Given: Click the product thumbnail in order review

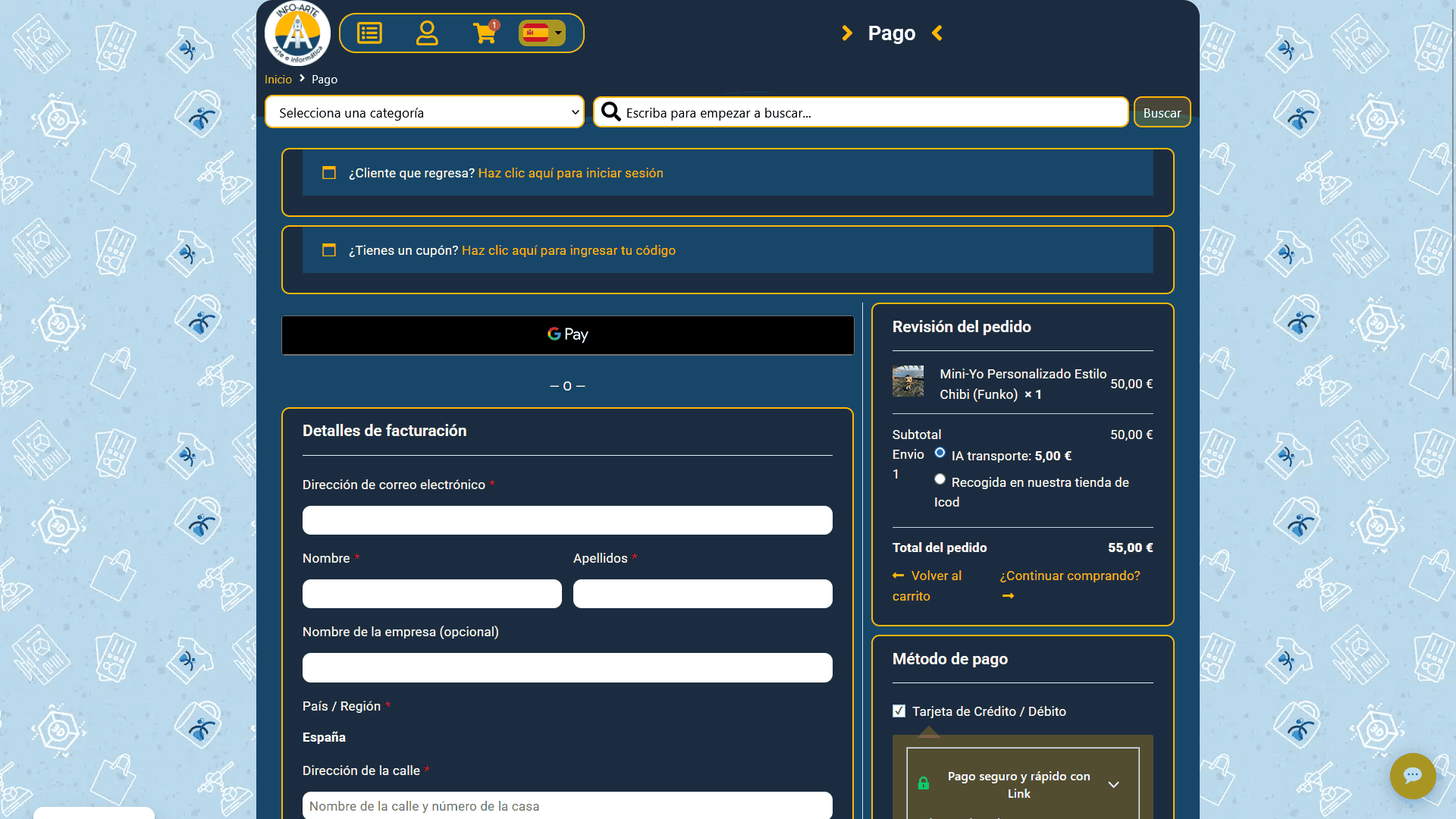Looking at the screenshot, I should [x=908, y=381].
